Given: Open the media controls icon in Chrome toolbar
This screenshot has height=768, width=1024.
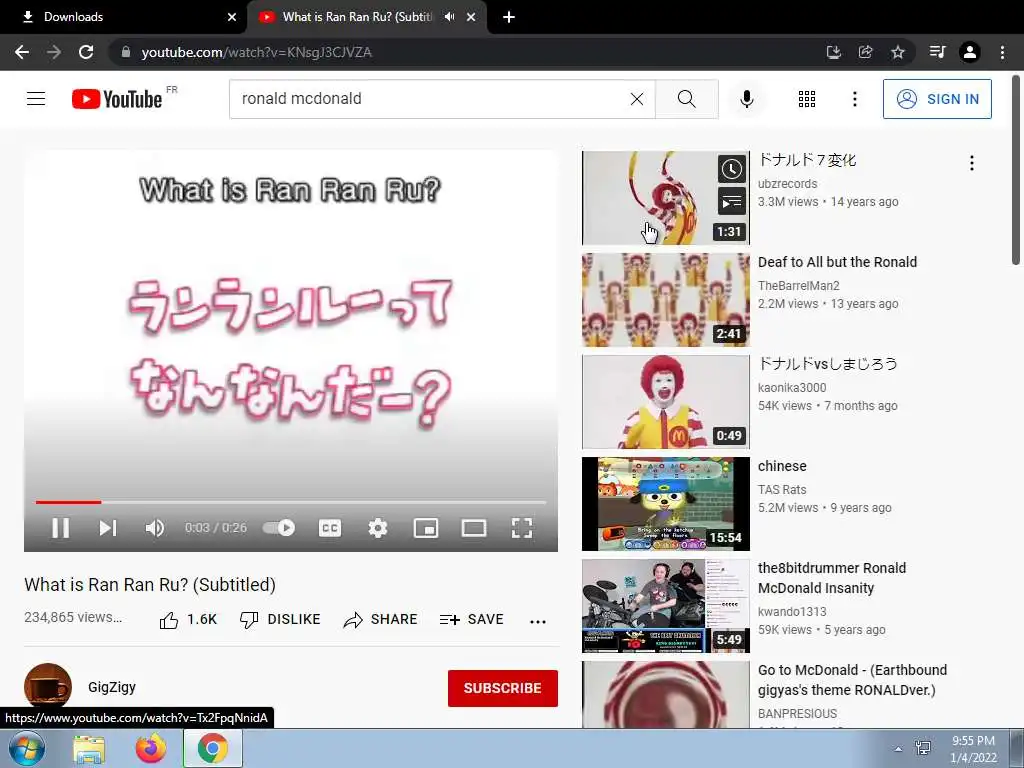Looking at the screenshot, I should coord(937,52).
